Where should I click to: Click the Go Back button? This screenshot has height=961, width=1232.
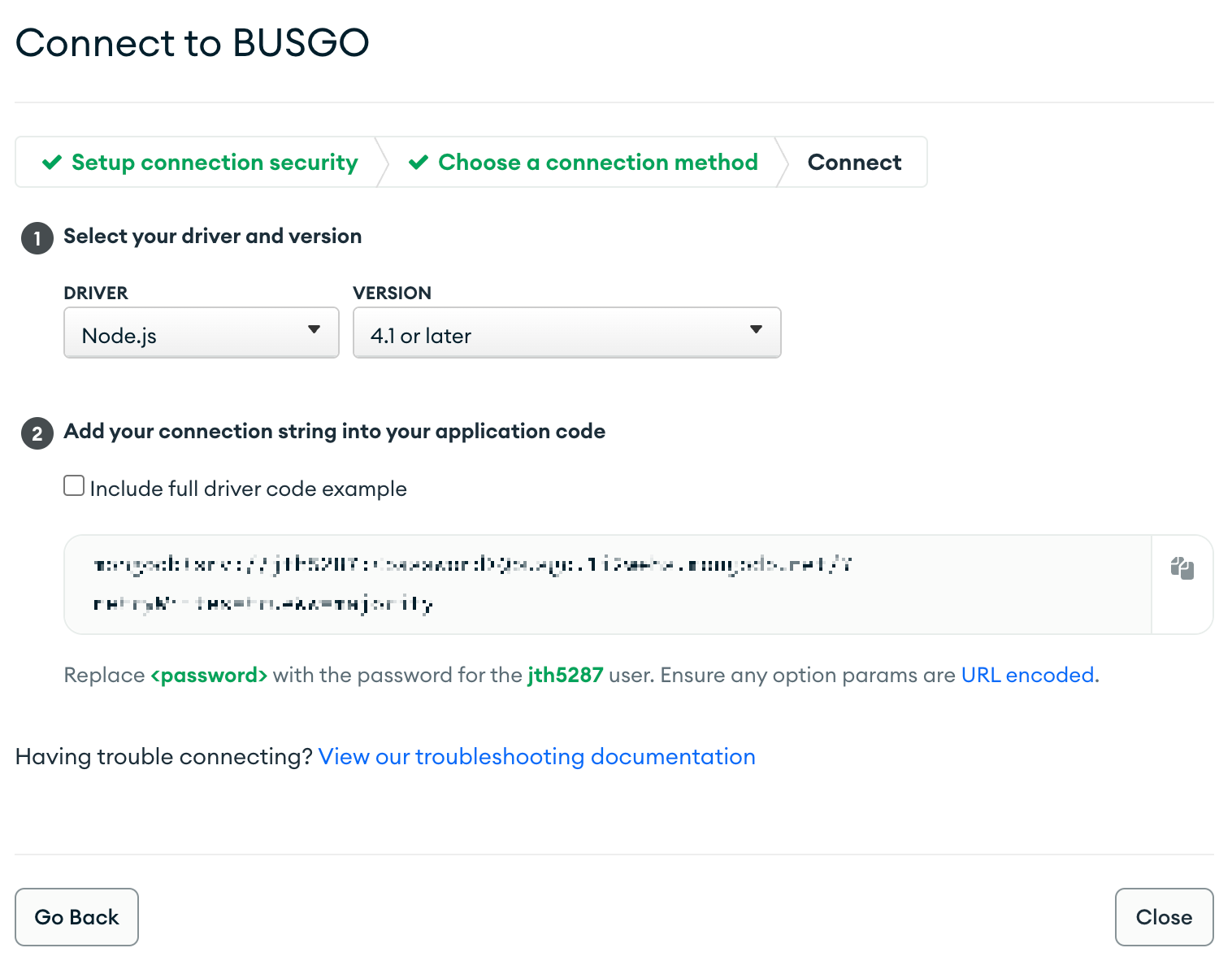[x=77, y=917]
